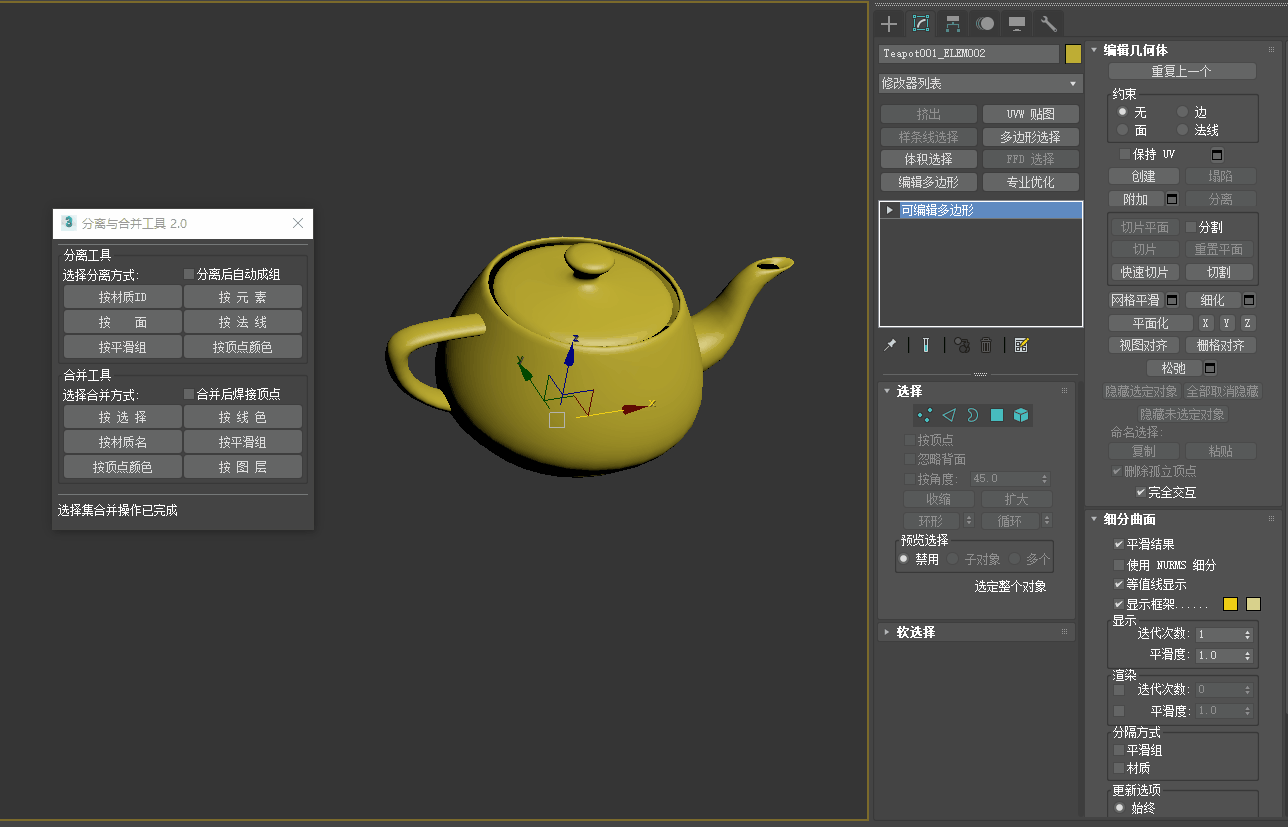
Task: Select Vertex sub-object level icon
Action: [x=925, y=415]
